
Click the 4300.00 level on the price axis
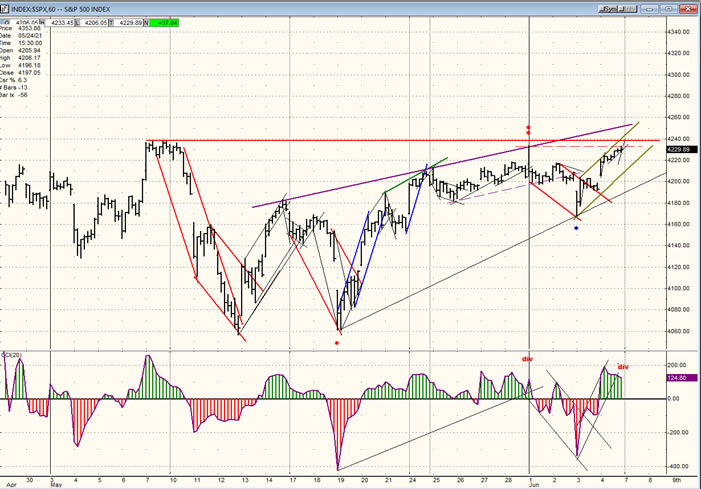tap(678, 74)
